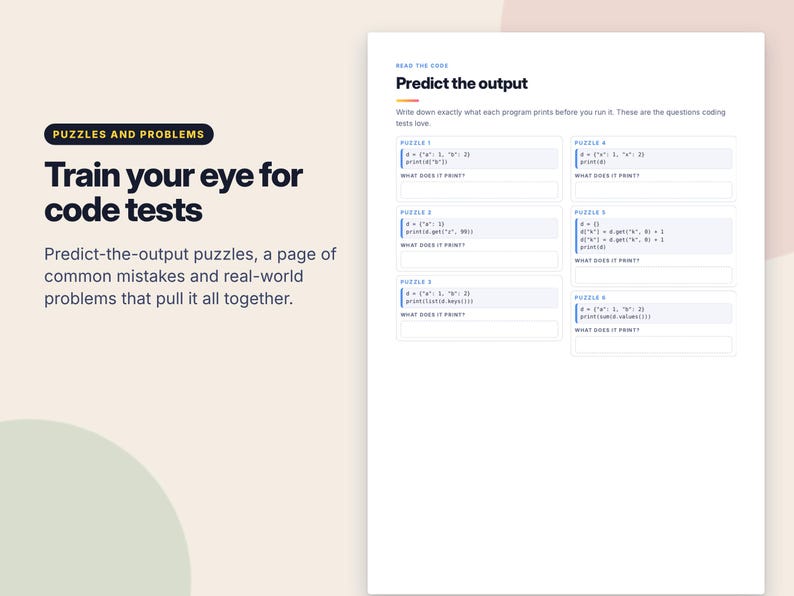Click the Puzzles and Problems badge
794x596 pixels.
click(x=129, y=134)
